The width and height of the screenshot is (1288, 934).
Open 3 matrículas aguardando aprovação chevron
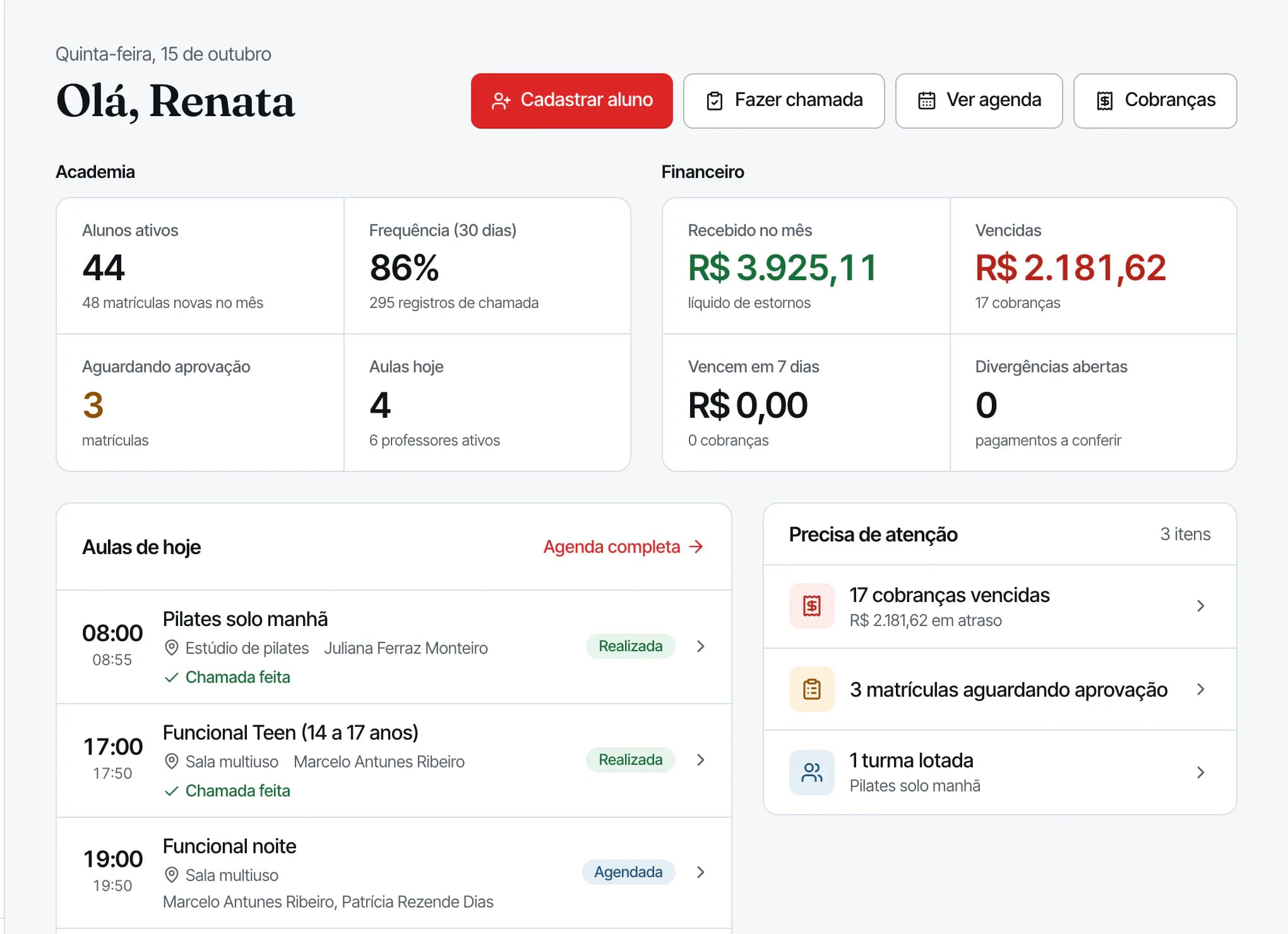coord(1201,689)
